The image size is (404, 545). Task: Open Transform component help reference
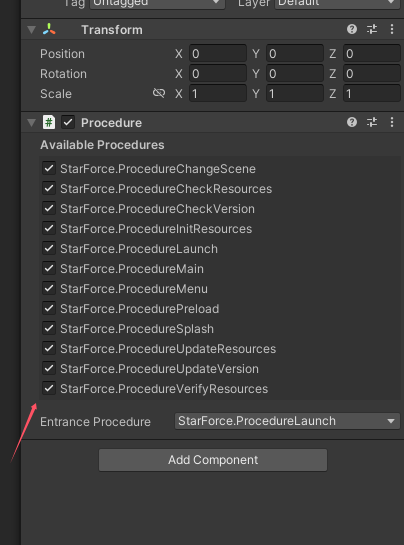(352, 29)
